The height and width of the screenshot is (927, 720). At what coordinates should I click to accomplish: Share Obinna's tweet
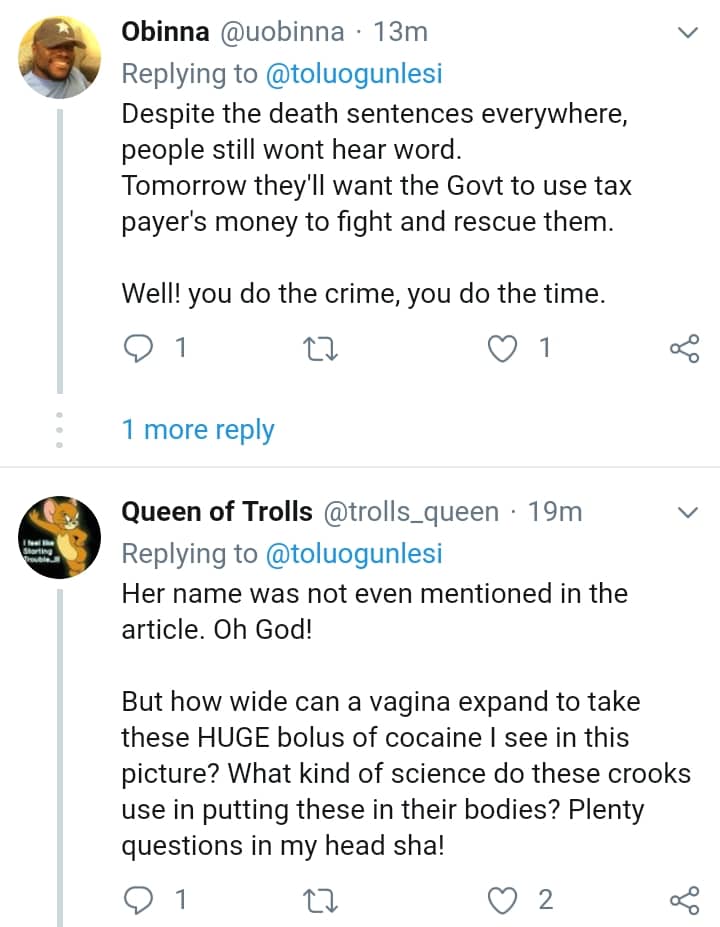685,348
